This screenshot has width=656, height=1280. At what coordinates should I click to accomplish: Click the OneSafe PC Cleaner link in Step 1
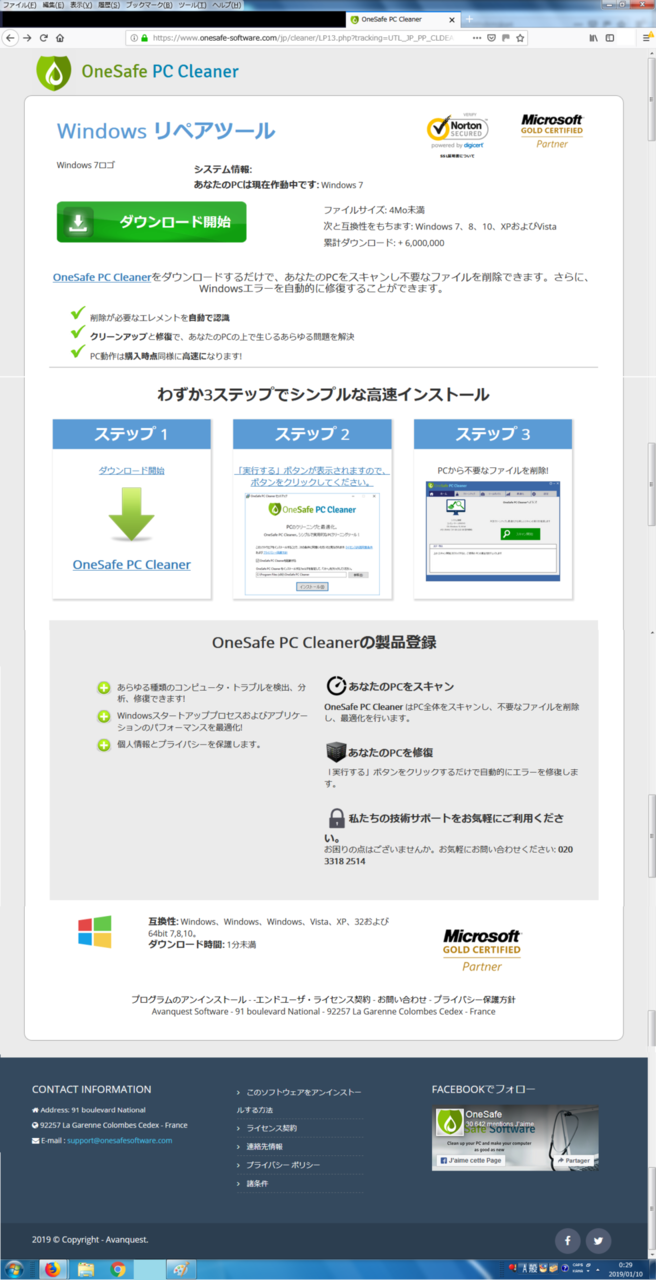[x=131, y=564]
